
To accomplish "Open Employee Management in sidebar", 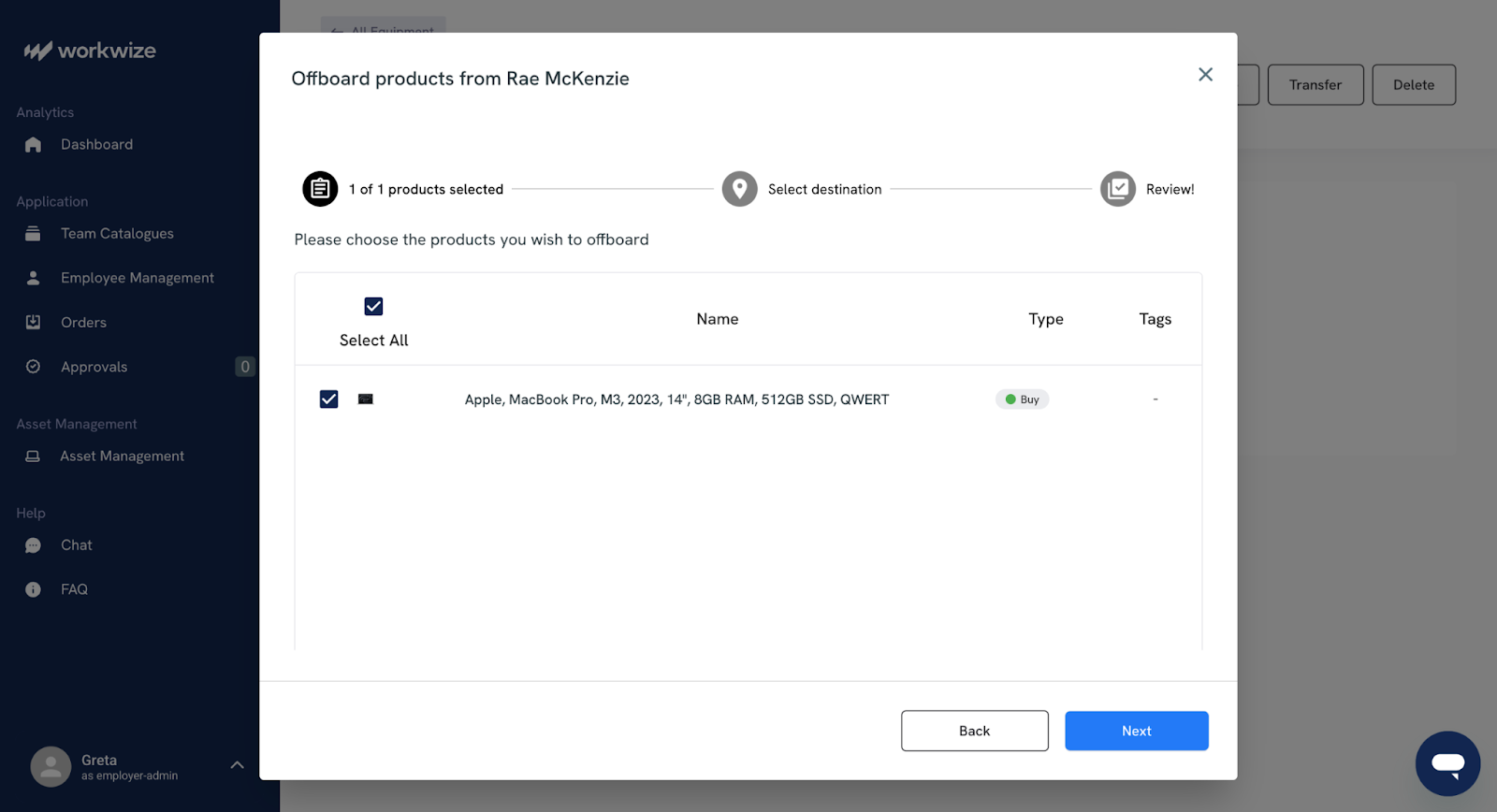I will pos(137,278).
